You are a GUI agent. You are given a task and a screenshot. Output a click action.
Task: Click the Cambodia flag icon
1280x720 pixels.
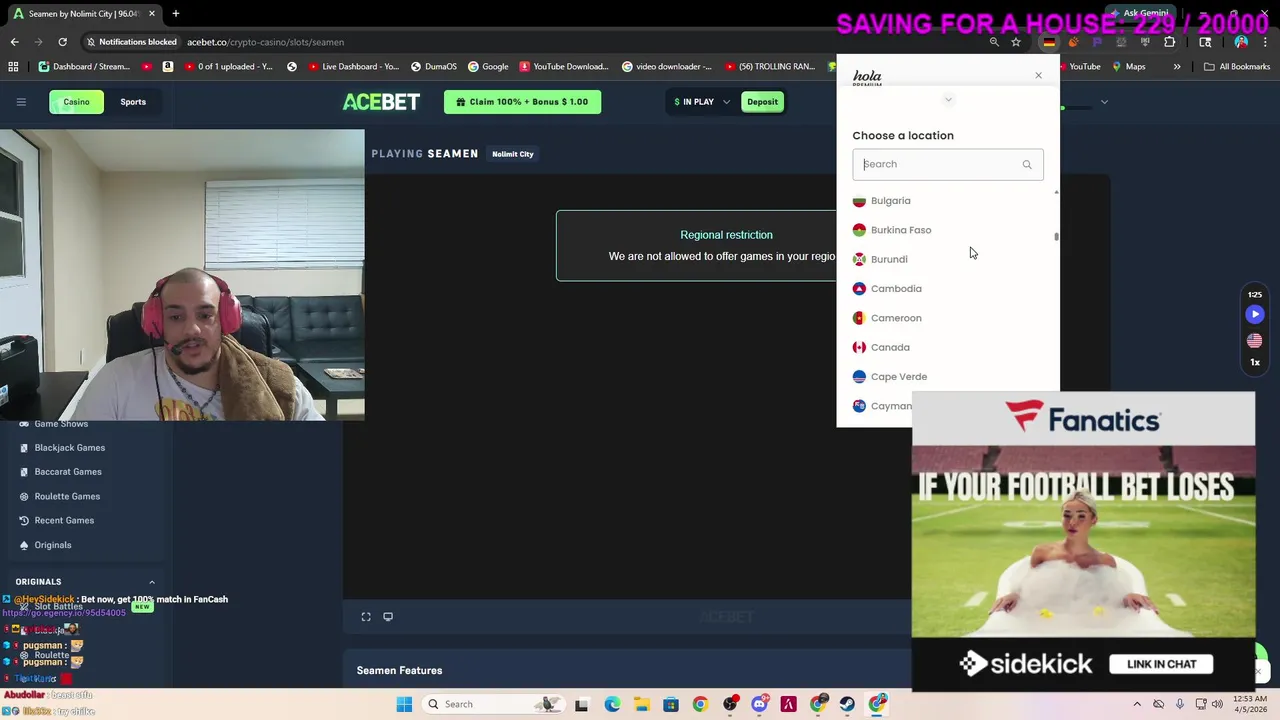pos(859,289)
